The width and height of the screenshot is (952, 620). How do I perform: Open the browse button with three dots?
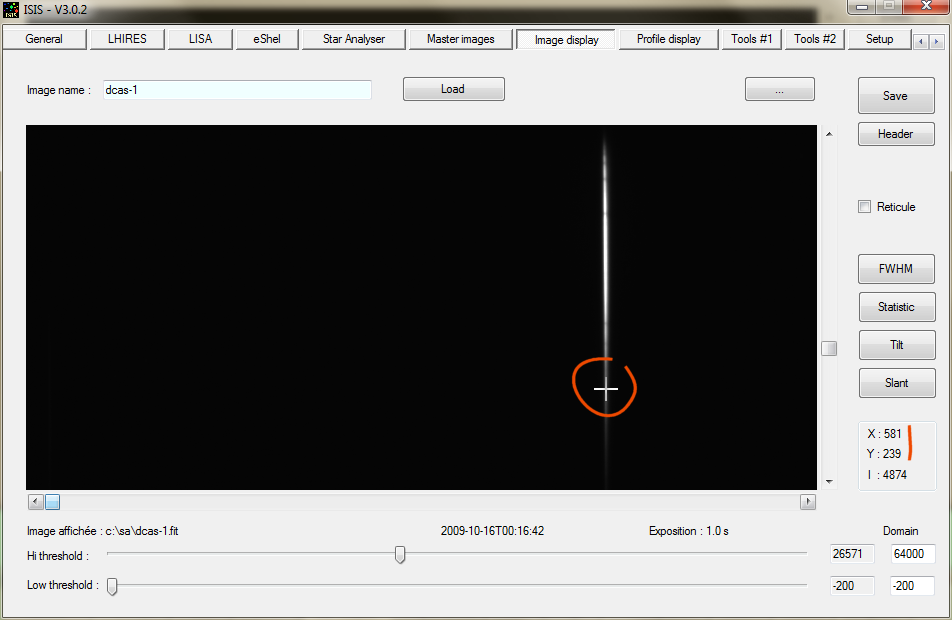pyautogui.click(x=779, y=90)
